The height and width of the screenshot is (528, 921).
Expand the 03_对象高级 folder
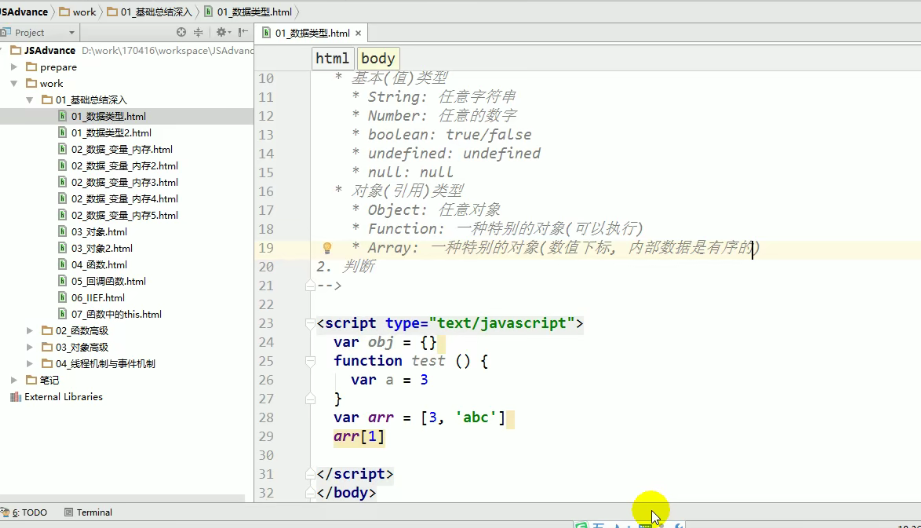click(x=30, y=347)
